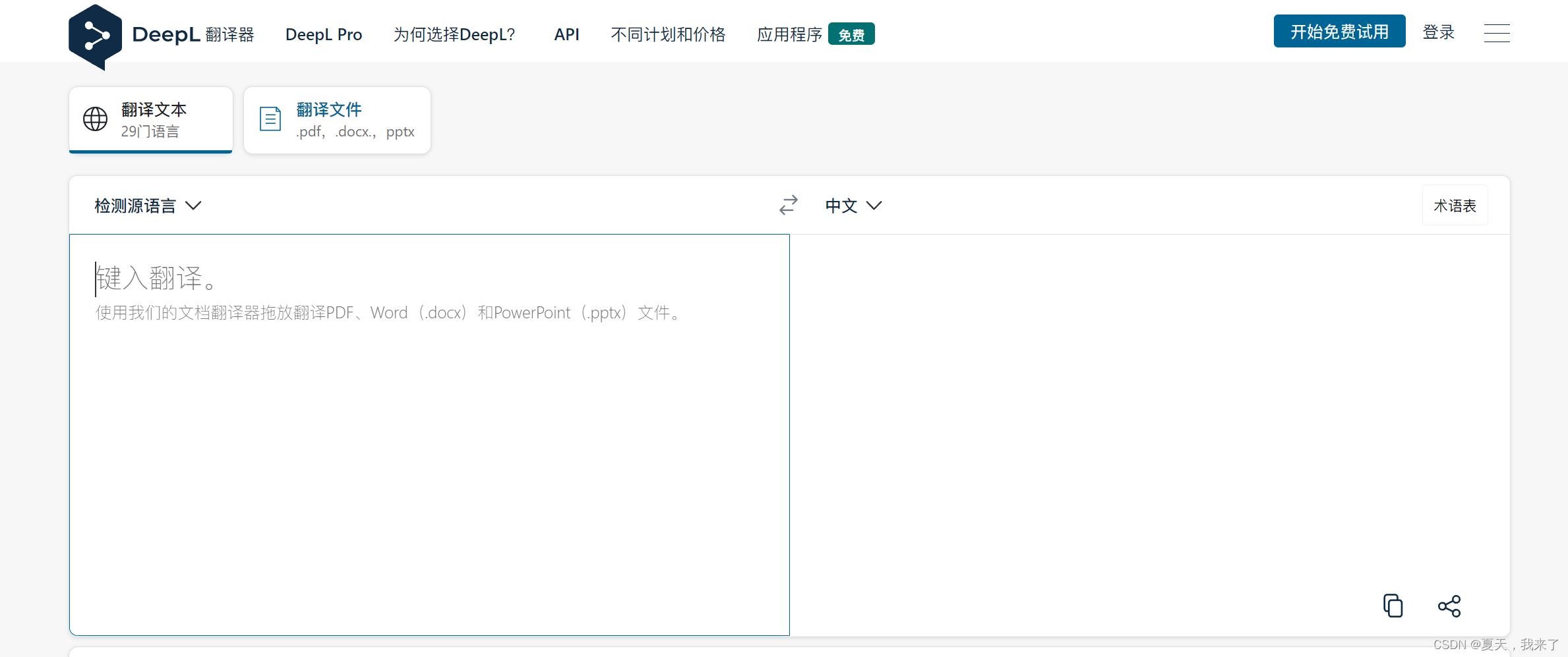Click the 开始免费试用 button
The image size is (1568, 657).
point(1339,32)
